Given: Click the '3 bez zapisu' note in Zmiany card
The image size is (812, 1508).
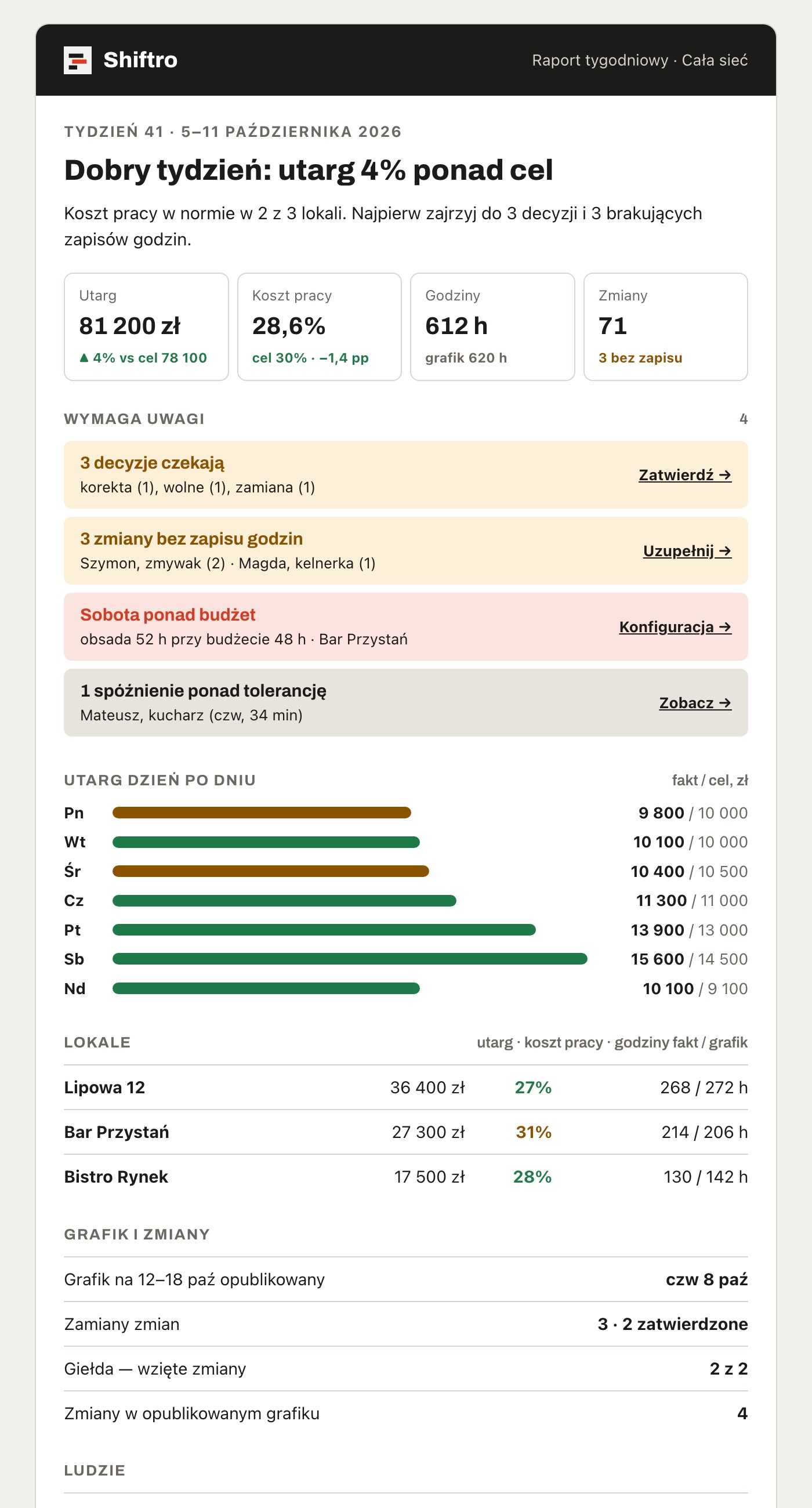Looking at the screenshot, I should (x=640, y=358).
